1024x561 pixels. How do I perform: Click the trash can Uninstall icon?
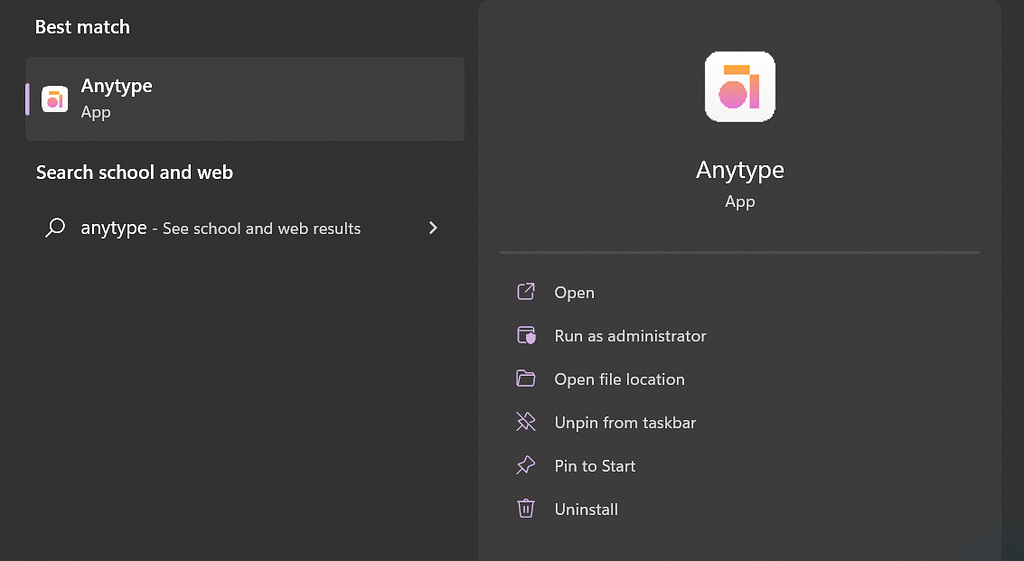tap(526, 509)
